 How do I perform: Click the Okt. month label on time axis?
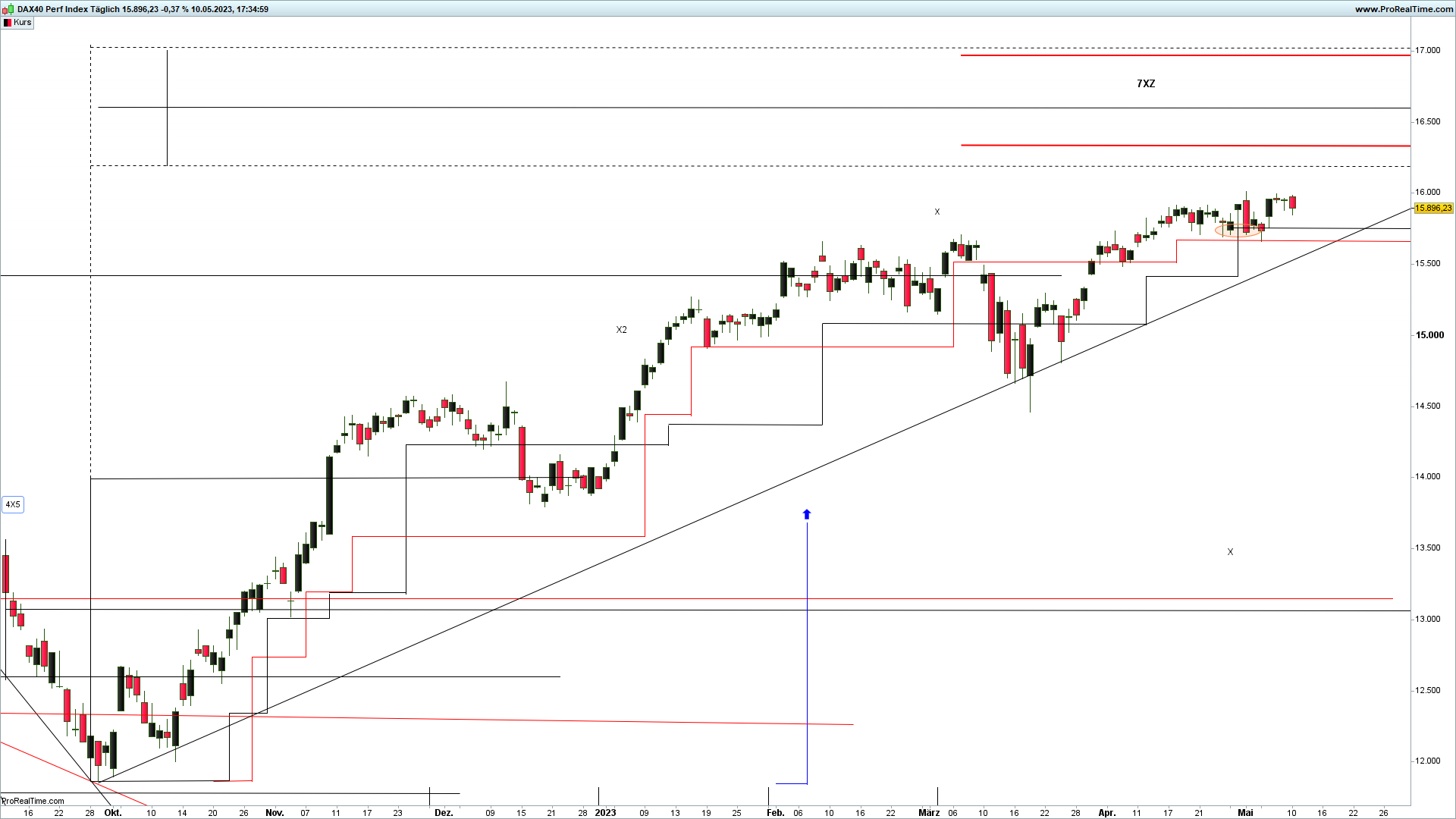click(x=113, y=813)
